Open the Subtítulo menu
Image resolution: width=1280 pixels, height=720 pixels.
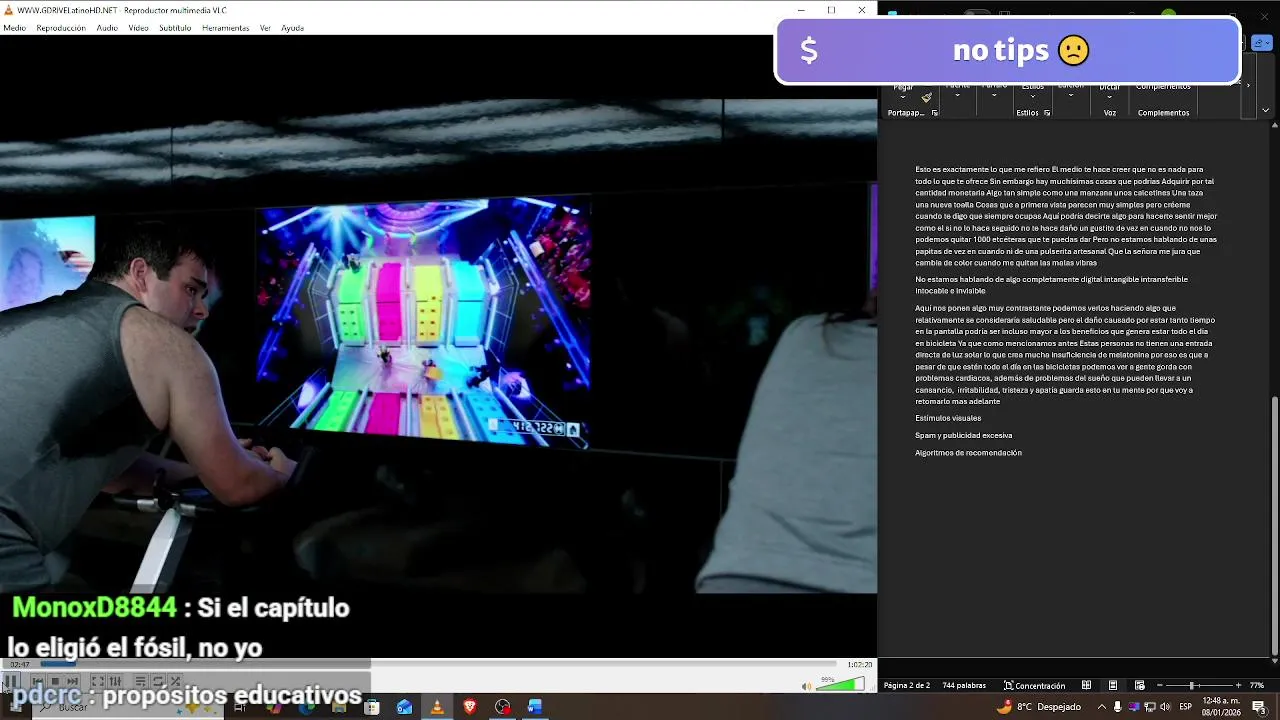pyautogui.click(x=175, y=28)
